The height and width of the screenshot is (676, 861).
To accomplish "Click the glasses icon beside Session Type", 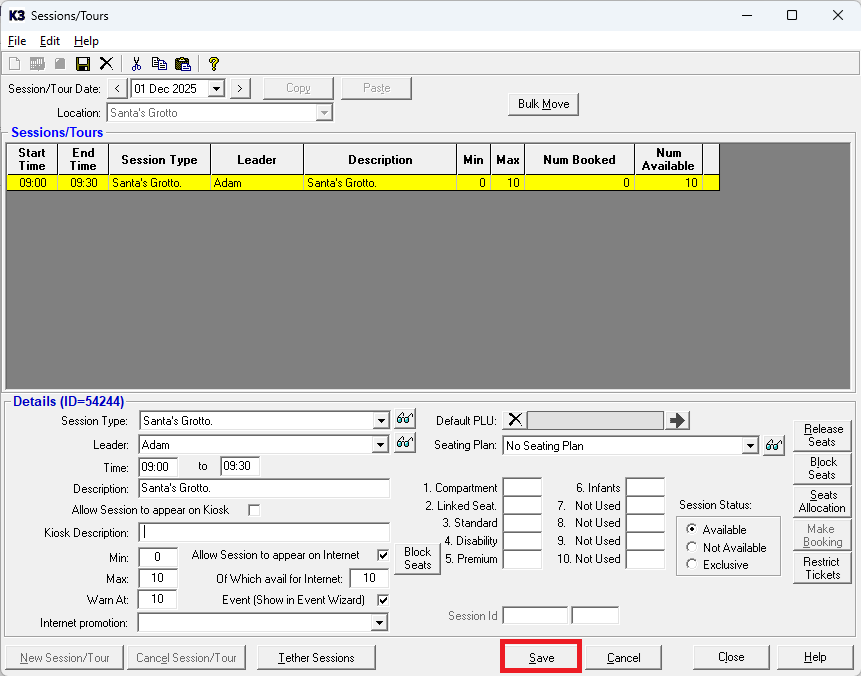I will tap(404, 420).
